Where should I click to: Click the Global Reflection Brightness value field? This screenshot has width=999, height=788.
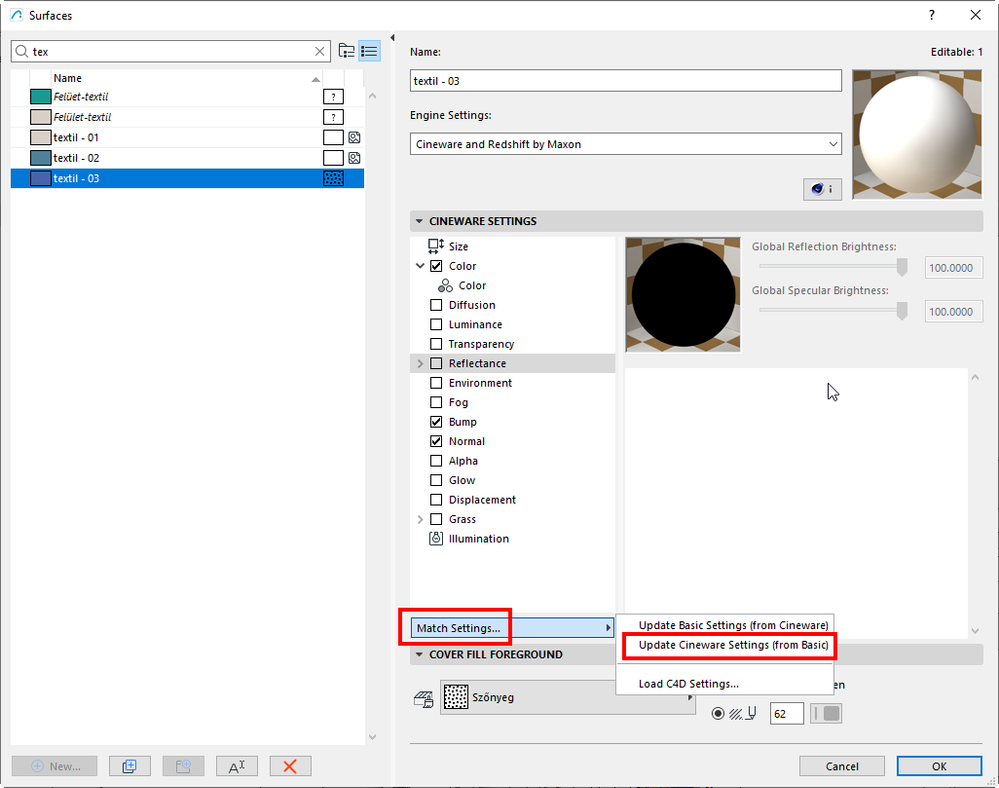click(953, 268)
